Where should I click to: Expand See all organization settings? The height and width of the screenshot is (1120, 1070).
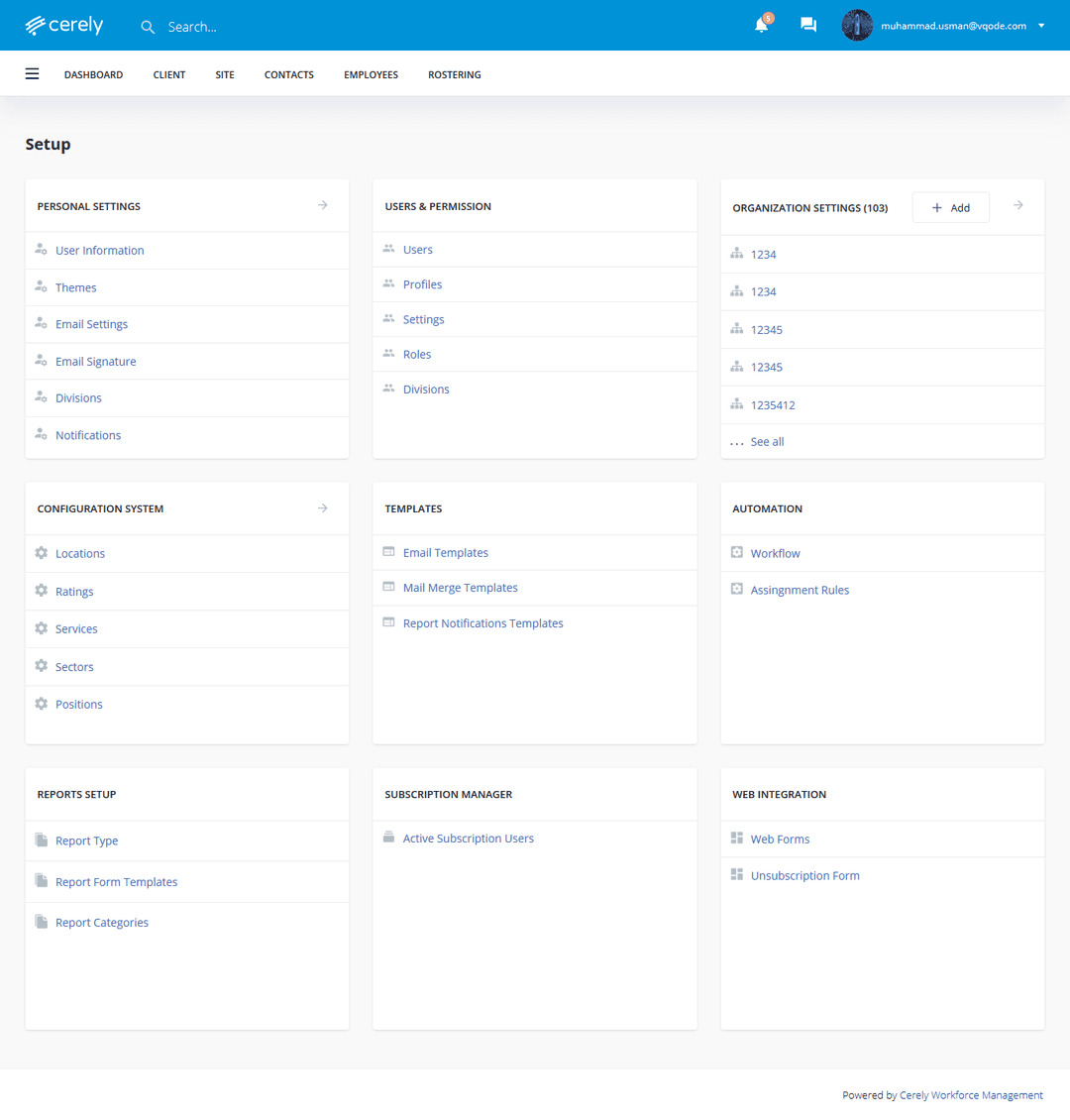pos(766,441)
